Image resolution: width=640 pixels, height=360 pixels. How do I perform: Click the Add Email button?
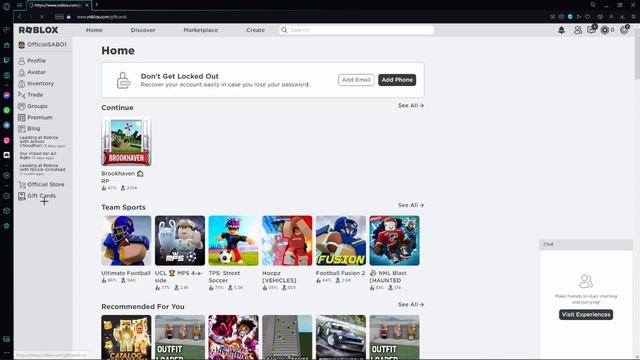[356, 80]
